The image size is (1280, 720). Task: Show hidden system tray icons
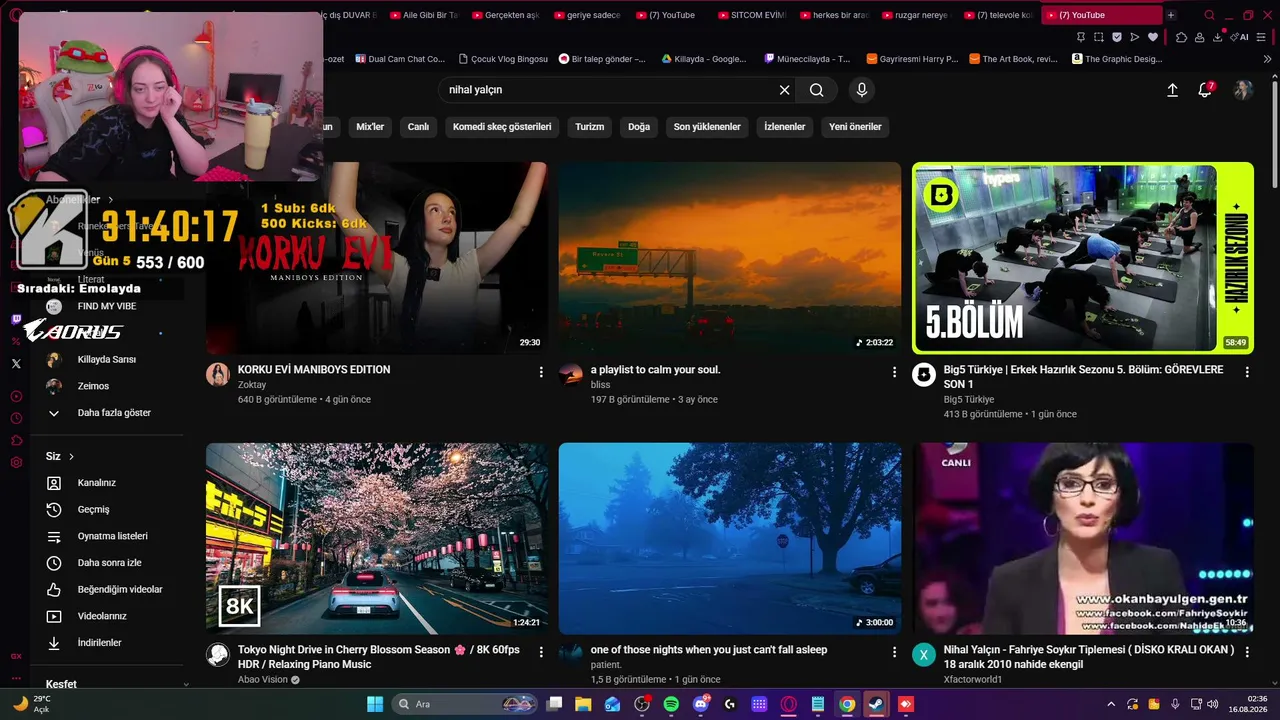coord(1110,704)
